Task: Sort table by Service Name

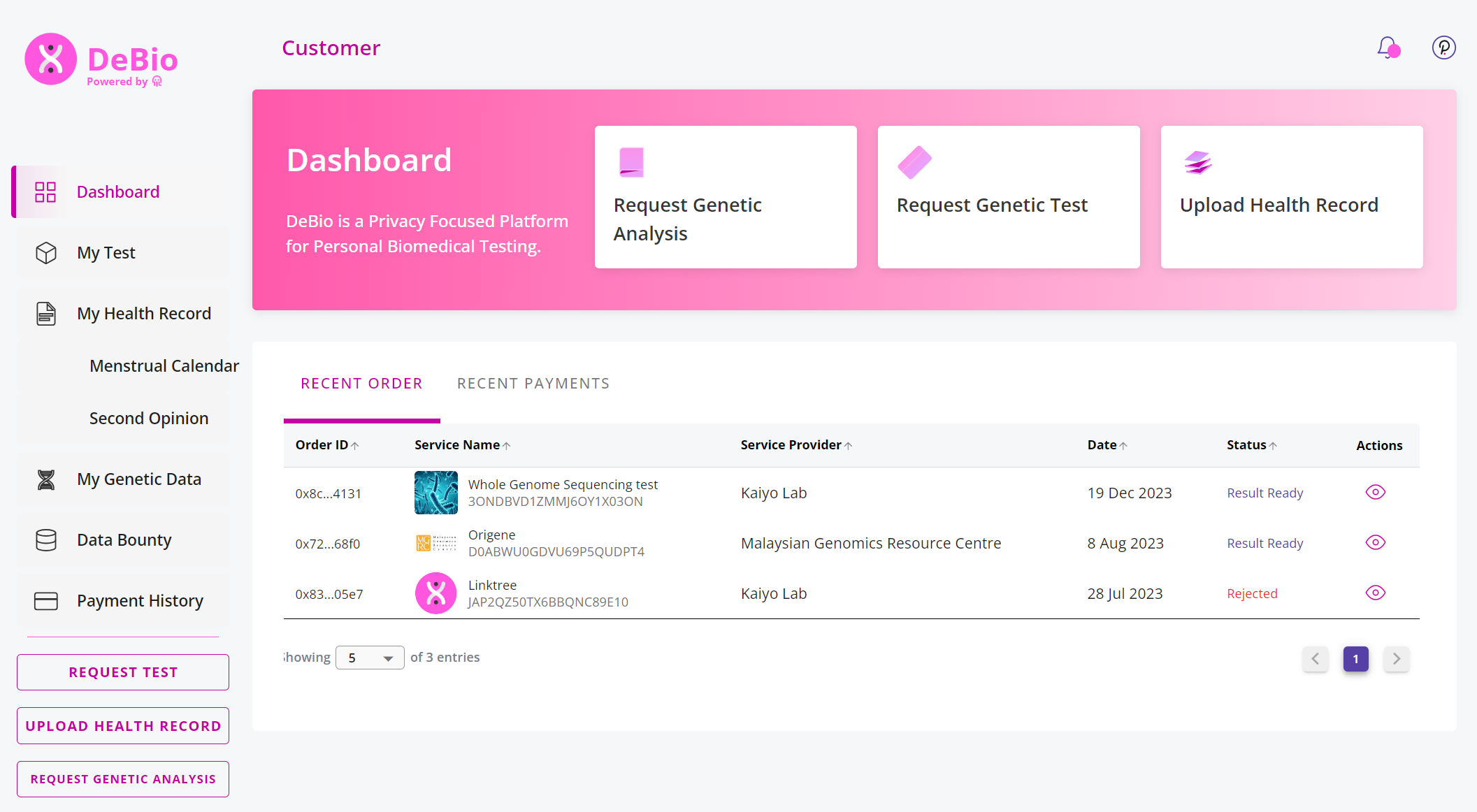Action: tap(462, 445)
